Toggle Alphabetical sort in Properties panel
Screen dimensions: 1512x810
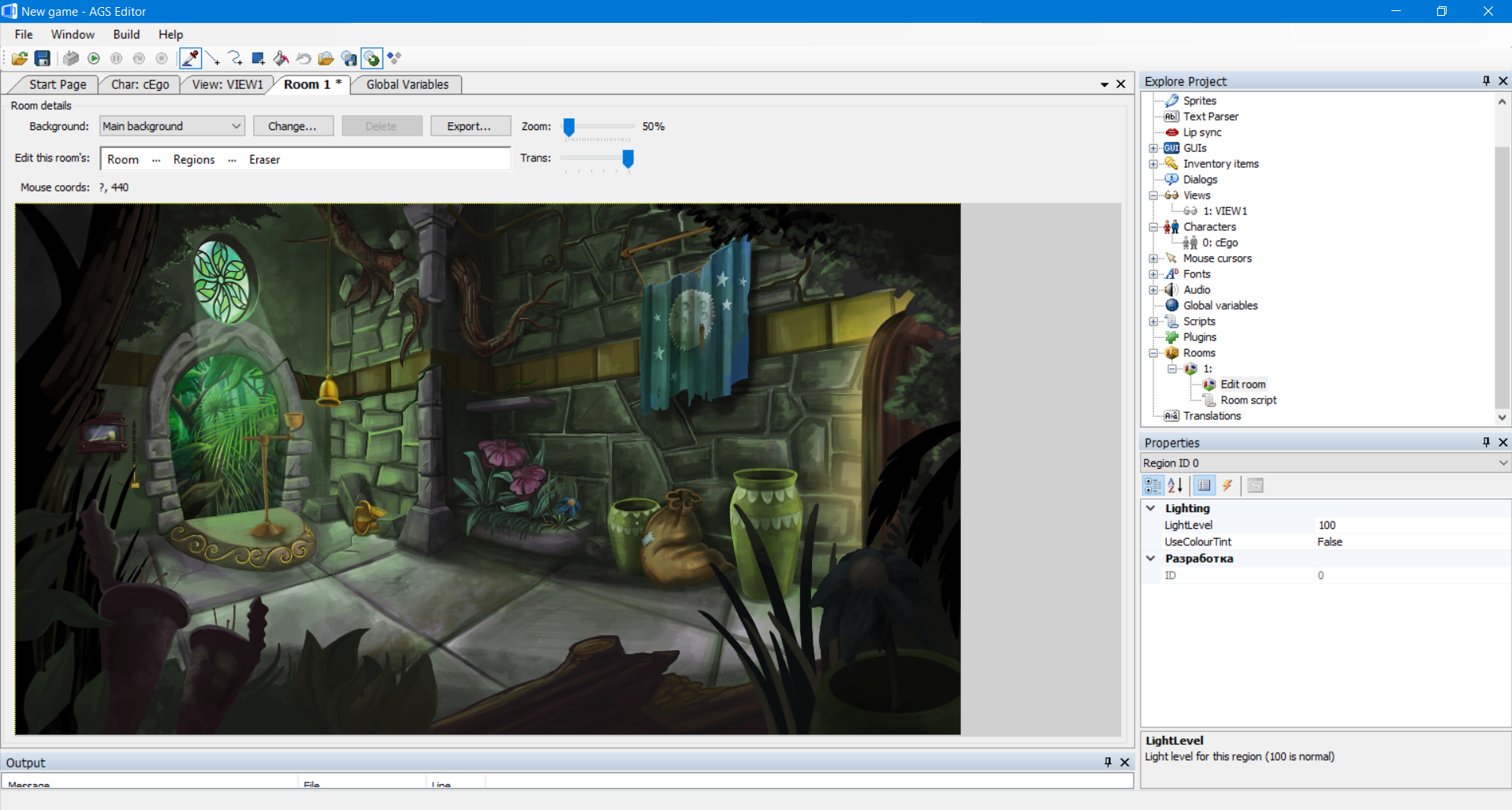(1175, 485)
